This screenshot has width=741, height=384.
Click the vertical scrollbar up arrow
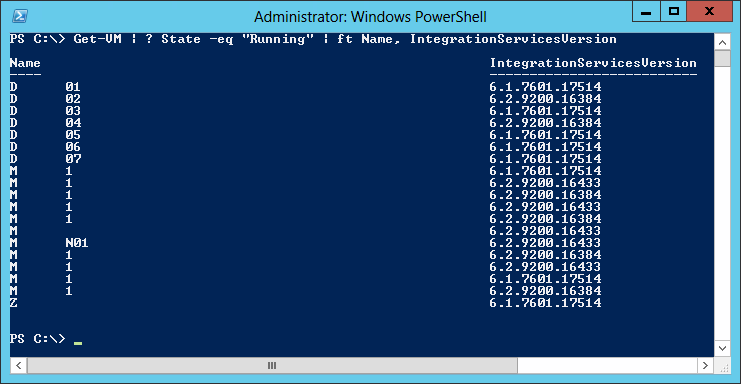[722, 43]
